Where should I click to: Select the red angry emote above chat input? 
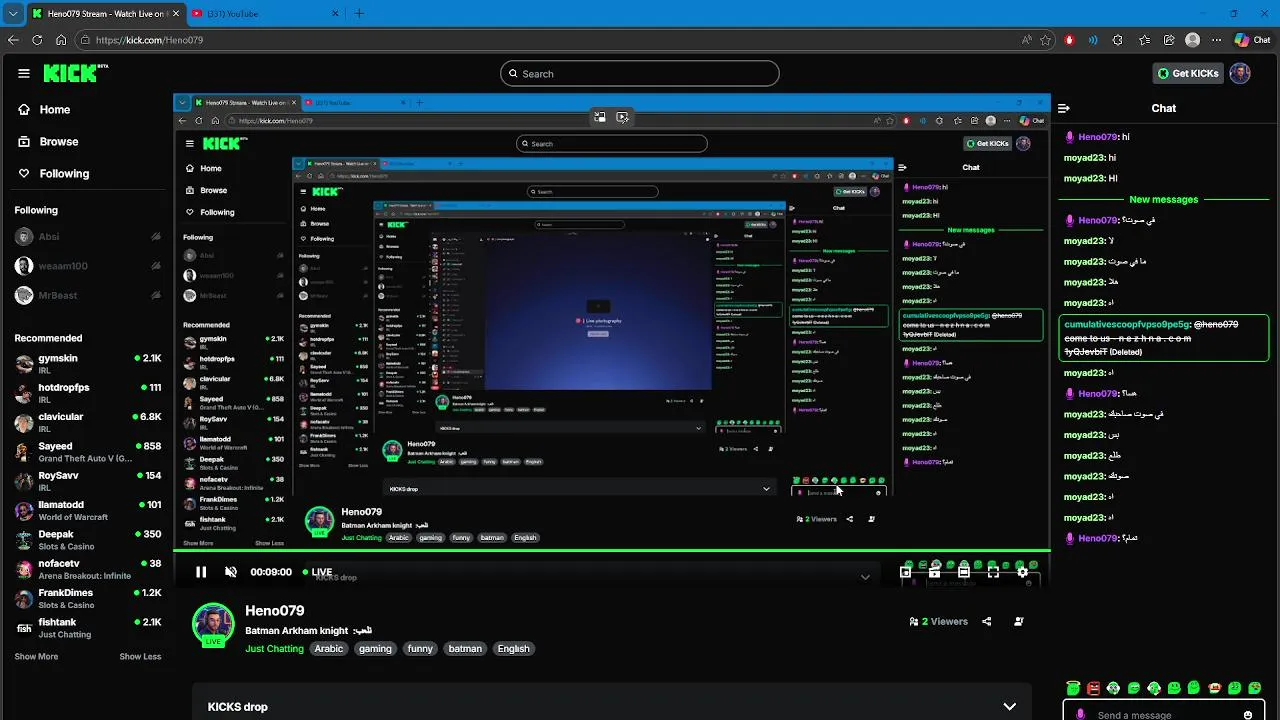[x=1093, y=688]
